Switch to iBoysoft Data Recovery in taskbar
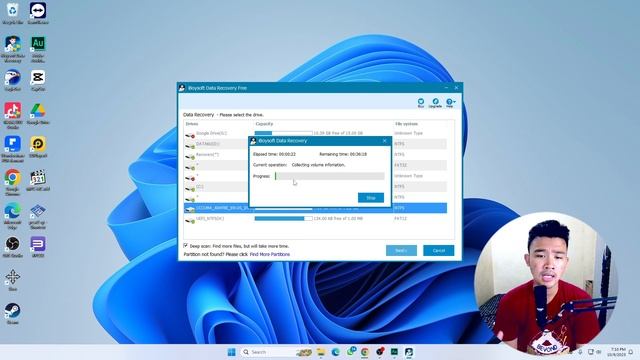Viewport: 640px width, 360px height. [409, 352]
